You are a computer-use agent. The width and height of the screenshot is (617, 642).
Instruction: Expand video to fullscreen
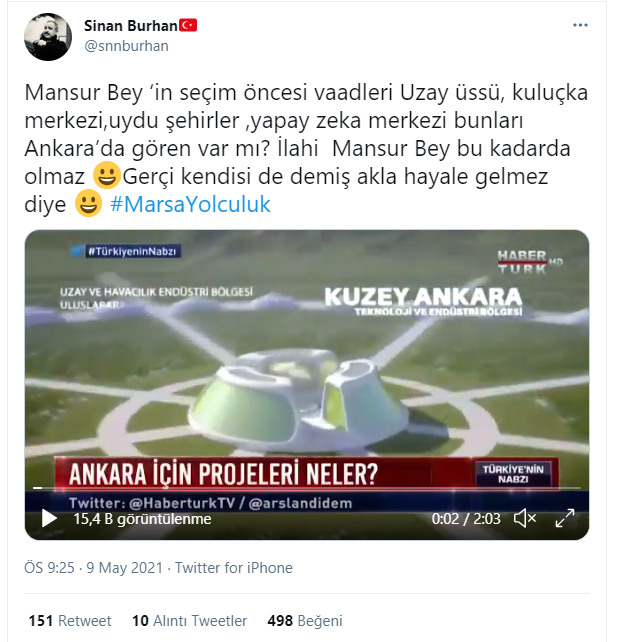pyautogui.click(x=565, y=518)
